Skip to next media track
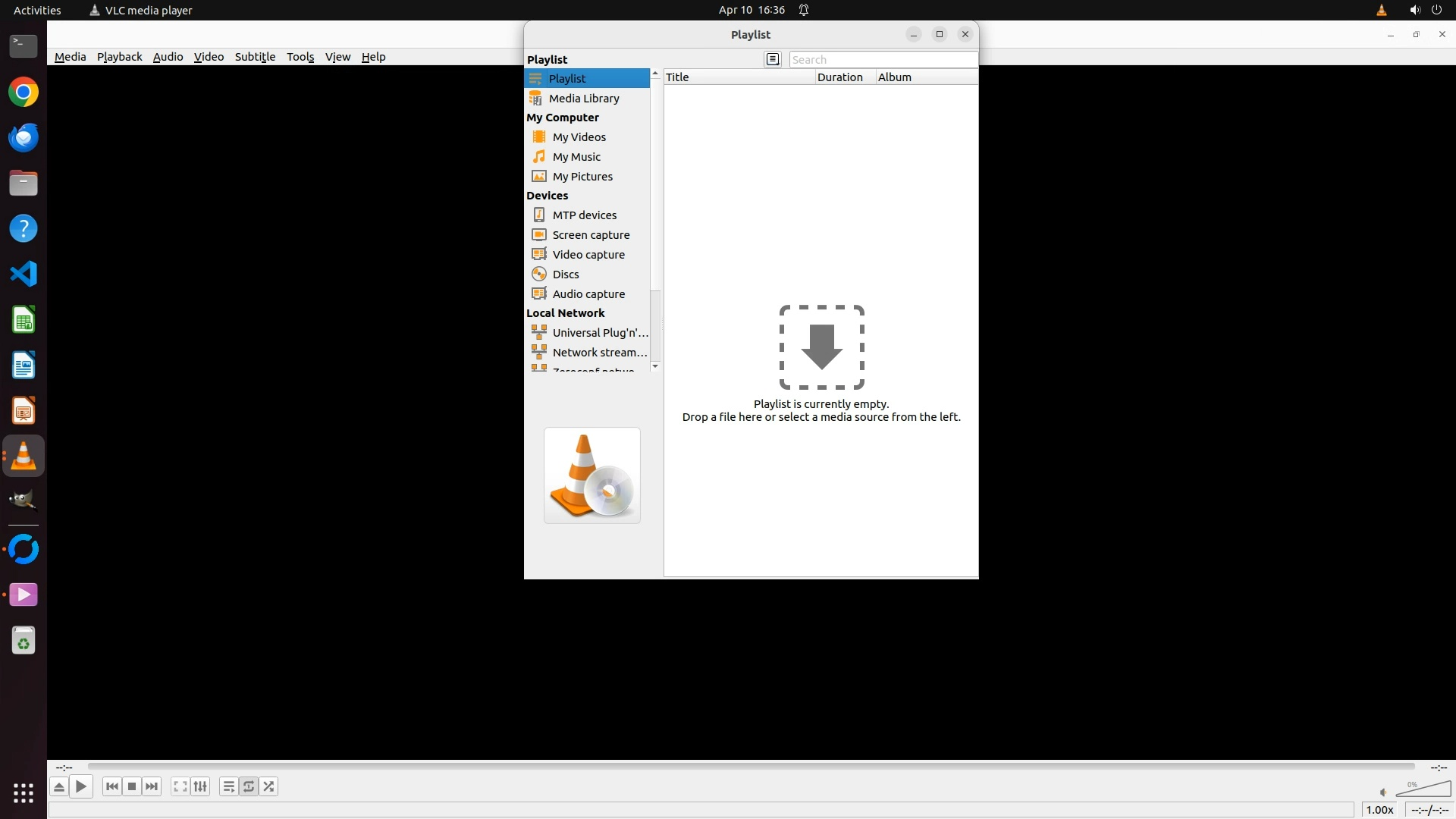Image resolution: width=1456 pixels, height=819 pixels. tap(152, 786)
